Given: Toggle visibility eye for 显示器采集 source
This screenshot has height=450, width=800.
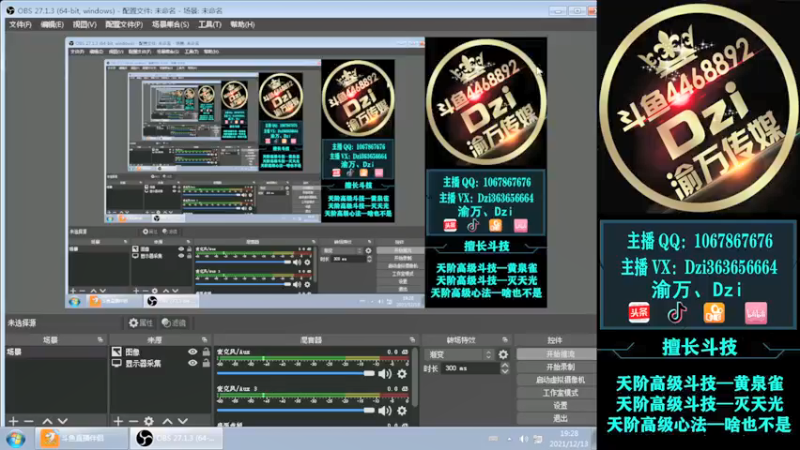Looking at the screenshot, I should (192, 363).
